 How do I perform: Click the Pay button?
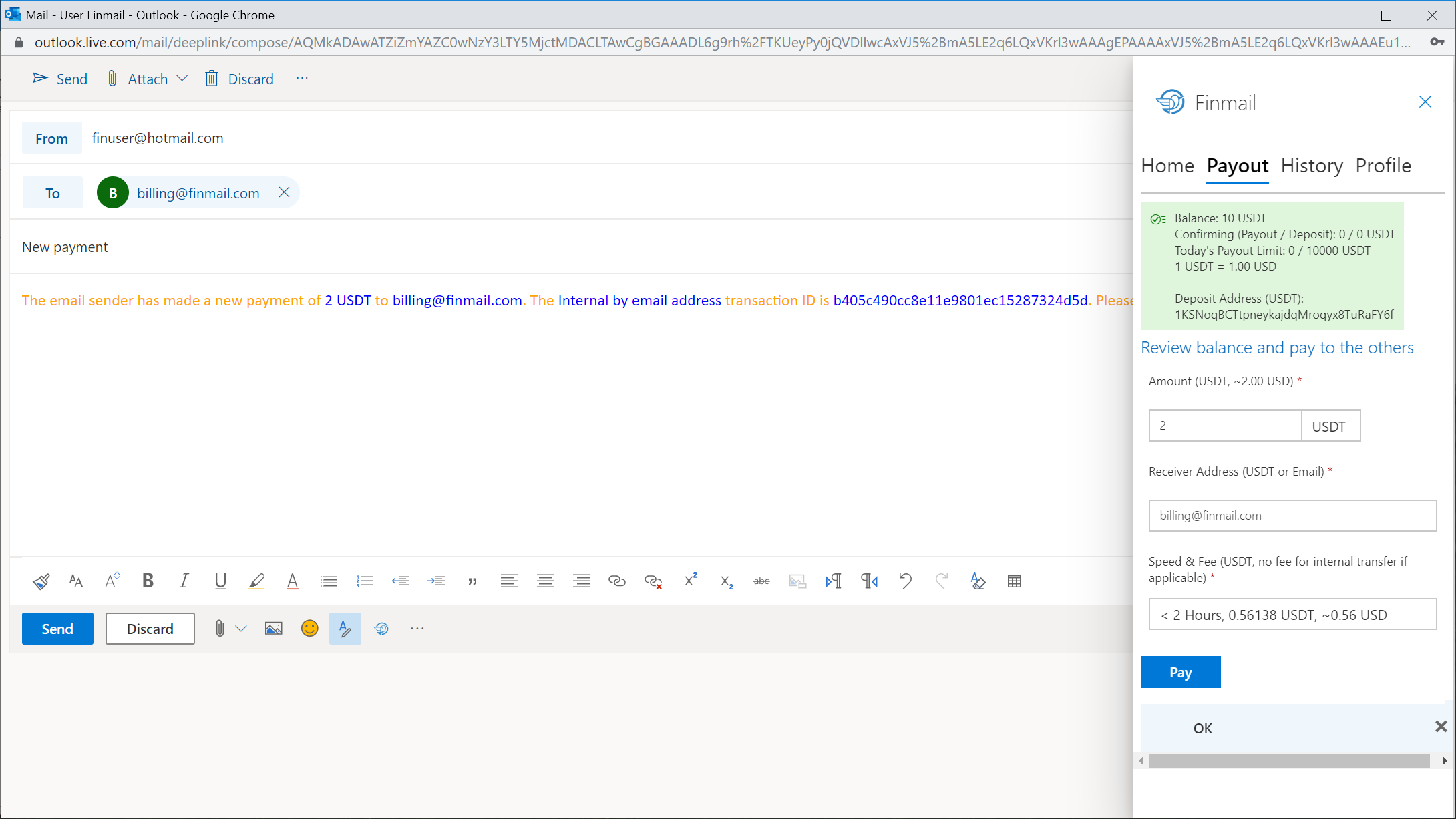pos(1181,672)
